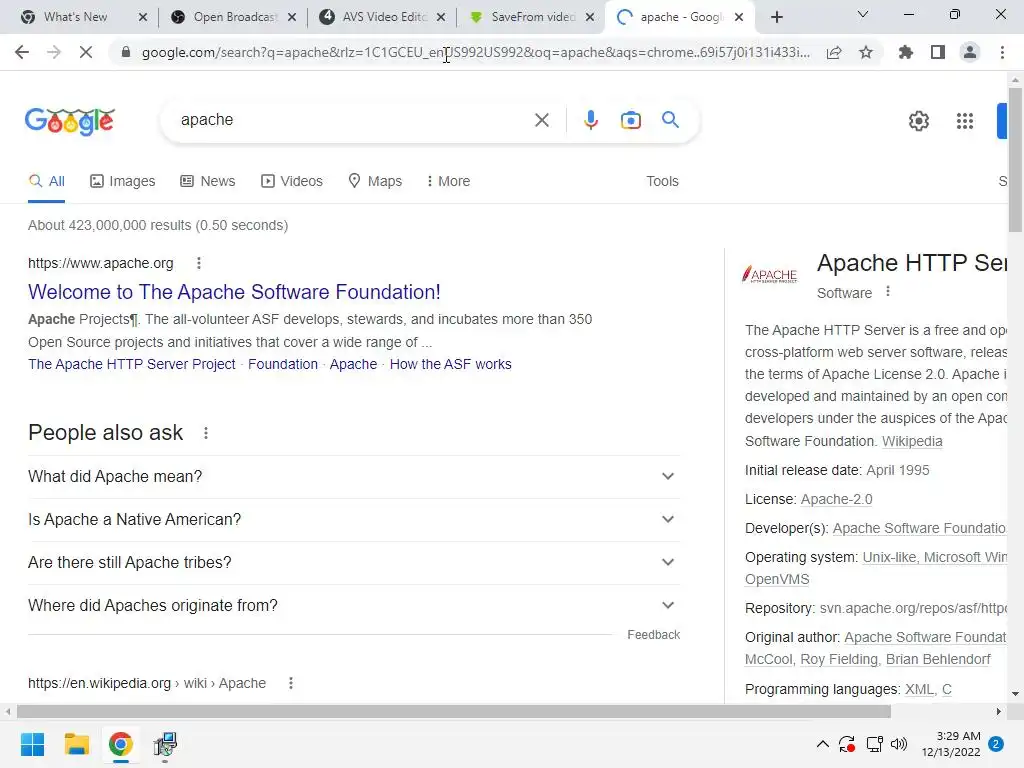Viewport: 1024px width, 768px height.
Task: Open more options beside Software label
Action: tap(888, 292)
